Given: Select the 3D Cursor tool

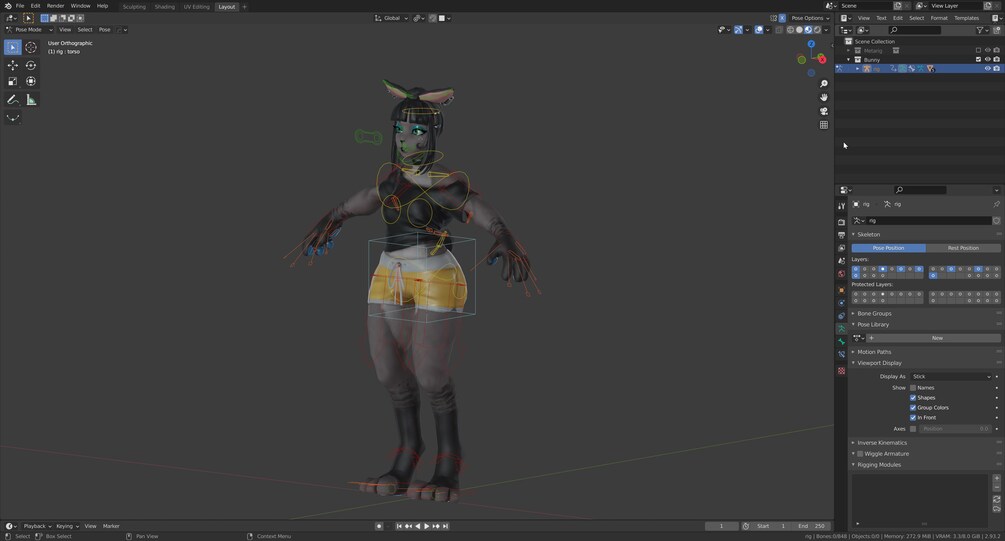Looking at the screenshot, I should tap(31, 47).
